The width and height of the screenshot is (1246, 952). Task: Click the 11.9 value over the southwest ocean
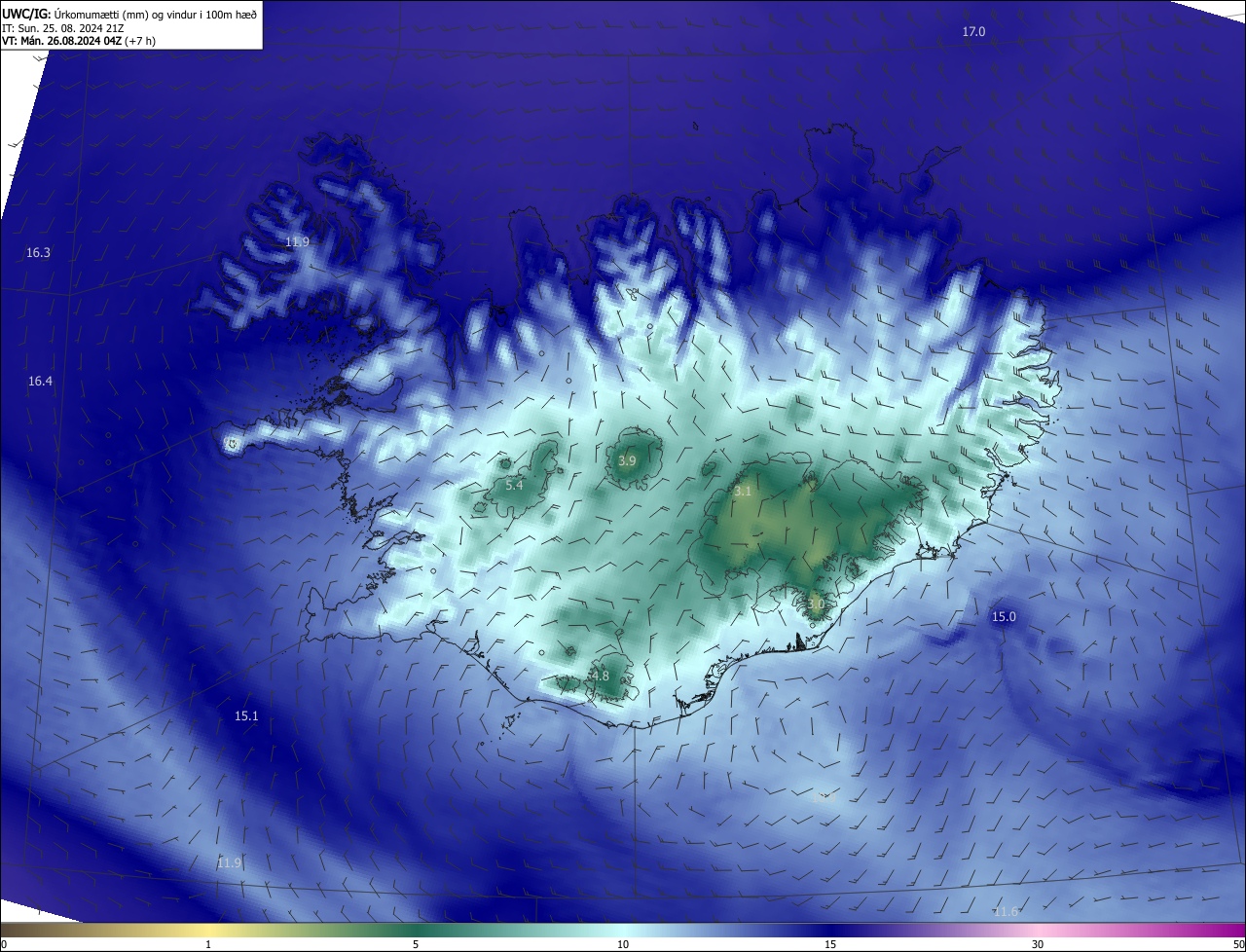pos(229,863)
